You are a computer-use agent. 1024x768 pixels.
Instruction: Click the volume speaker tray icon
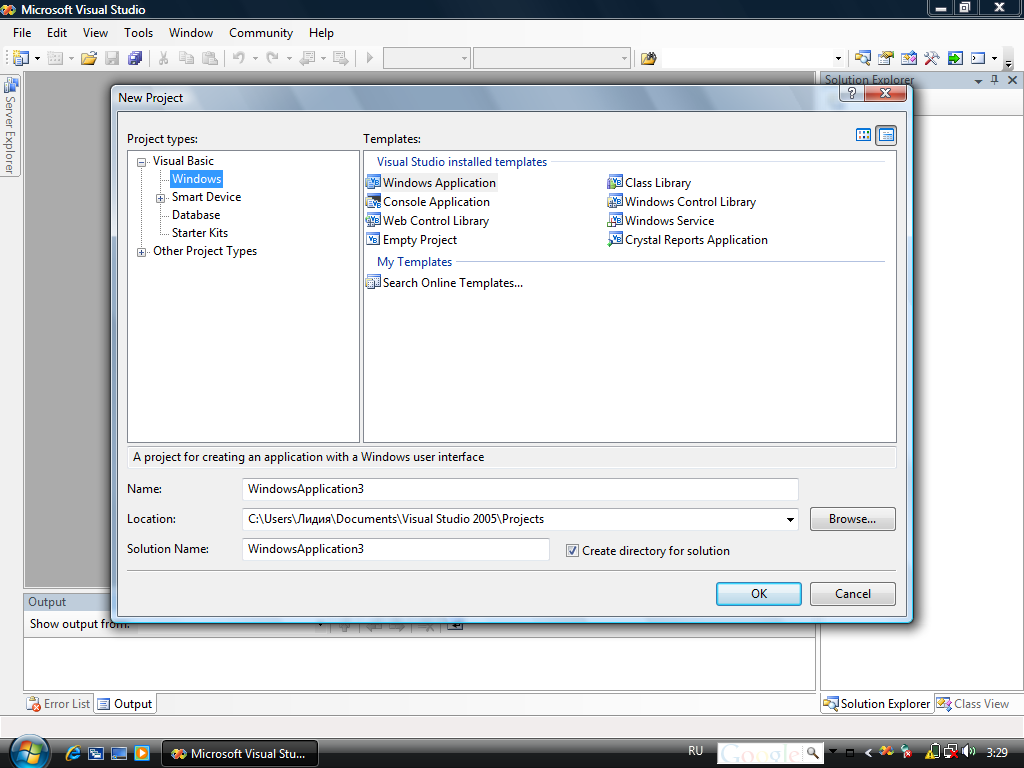click(968, 752)
